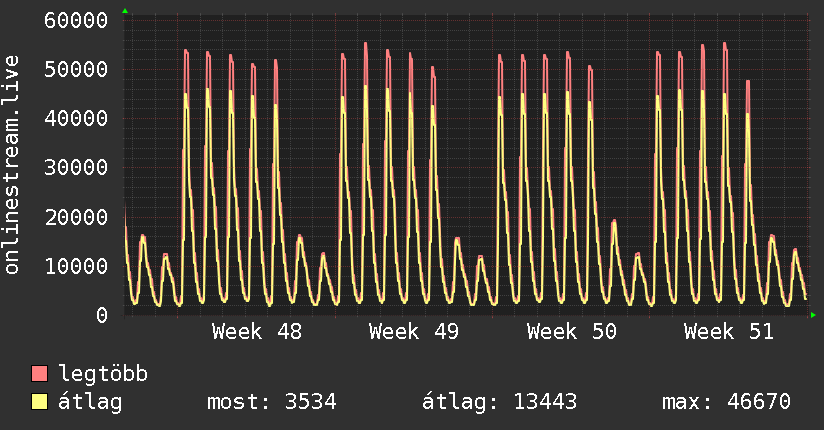Click the onlinestream.live vertical axis title

[x=12, y=165]
